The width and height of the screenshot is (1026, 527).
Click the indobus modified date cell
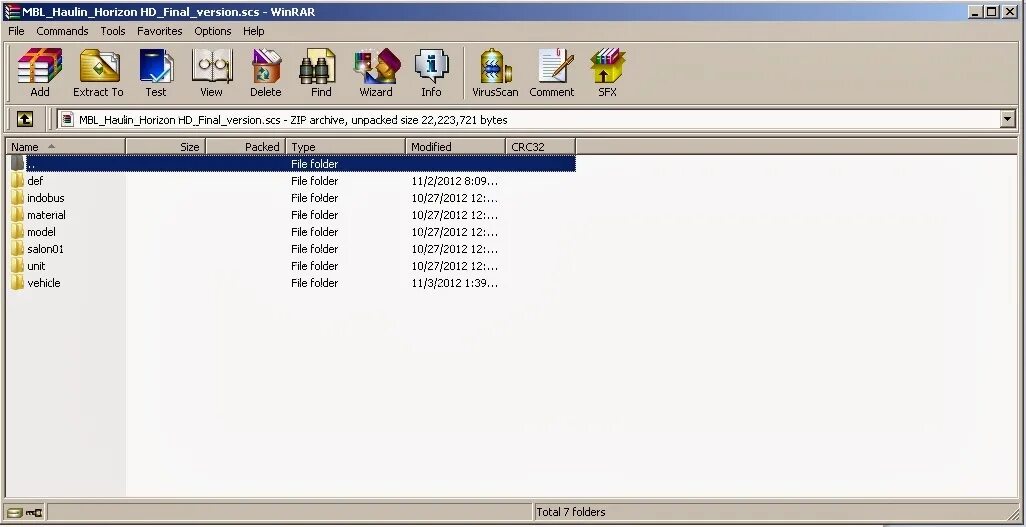tap(455, 198)
